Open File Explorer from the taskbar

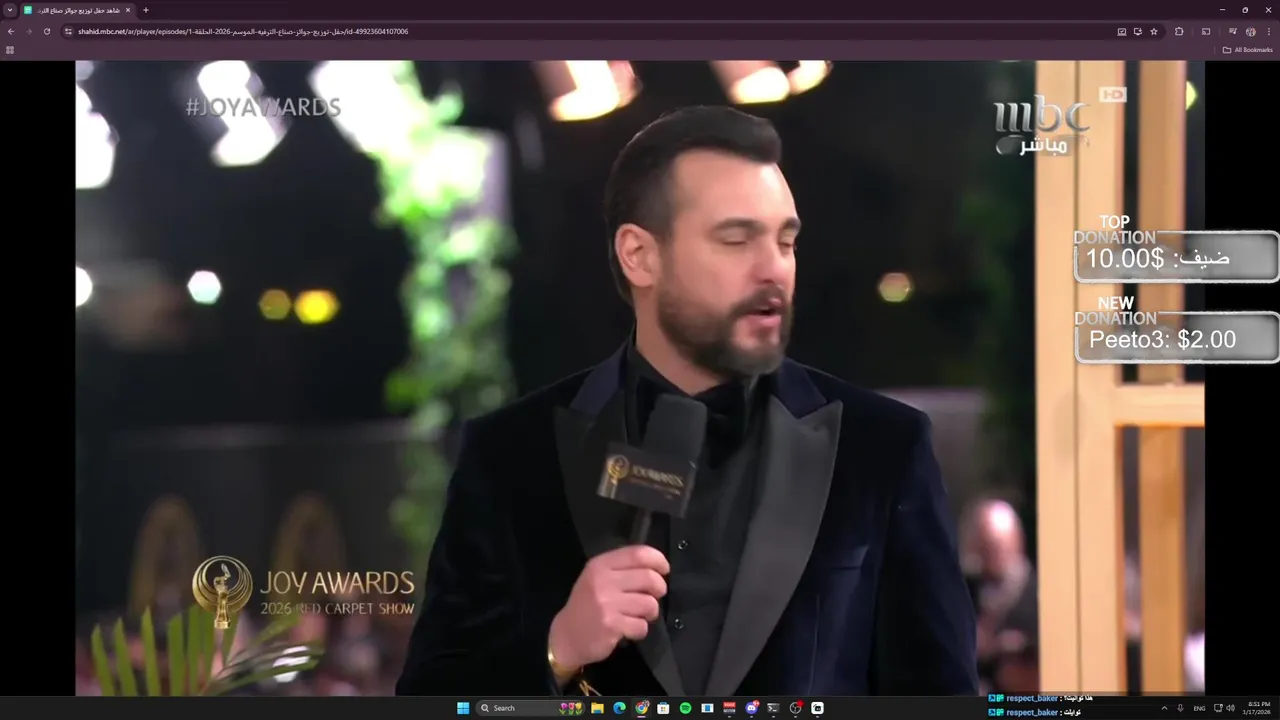[597, 708]
